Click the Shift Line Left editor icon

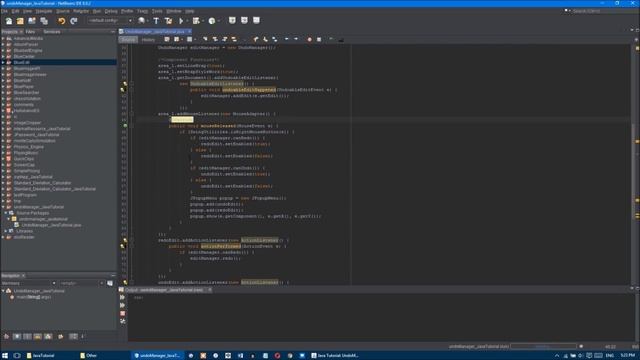pos(287,40)
